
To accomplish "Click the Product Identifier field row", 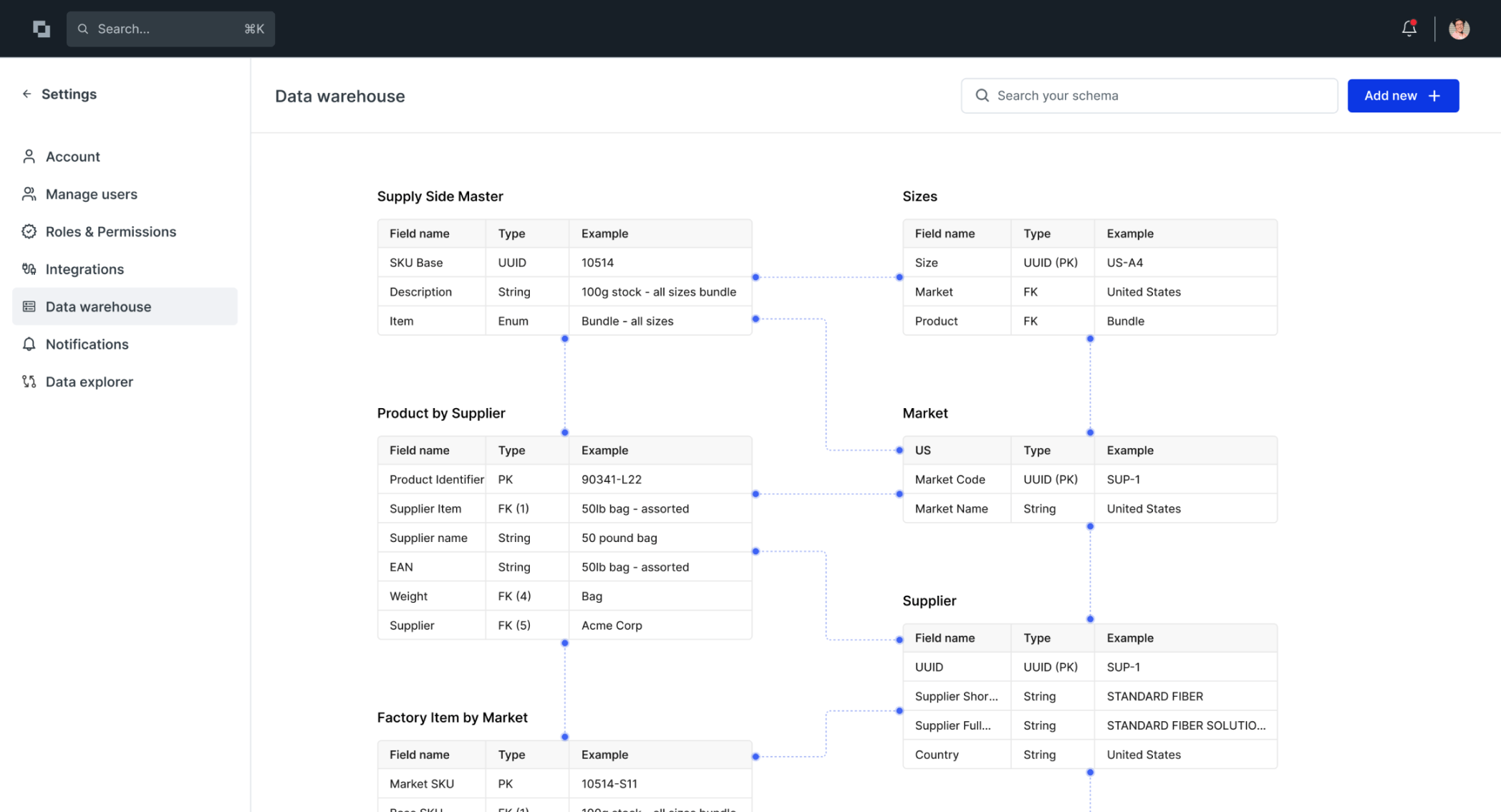I will (564, 480).
